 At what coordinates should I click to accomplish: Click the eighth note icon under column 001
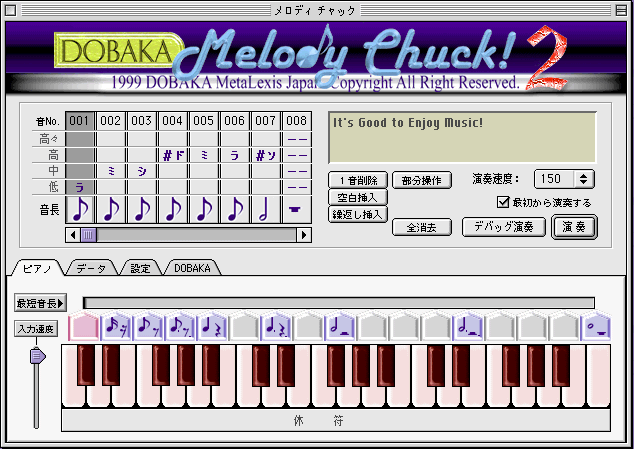(x=80, y=209)
